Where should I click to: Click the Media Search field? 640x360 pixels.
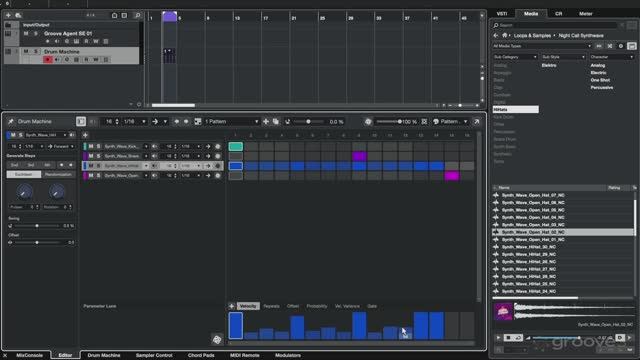click(555, 25)
